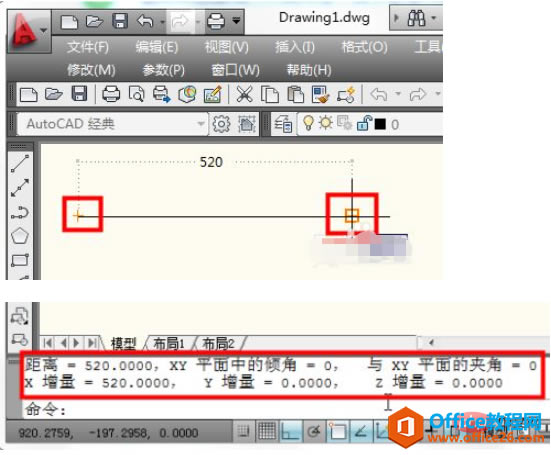This screenshot has width=551, height=455.
Task: Open the 文件(F) menu
Action: point(88,47)
